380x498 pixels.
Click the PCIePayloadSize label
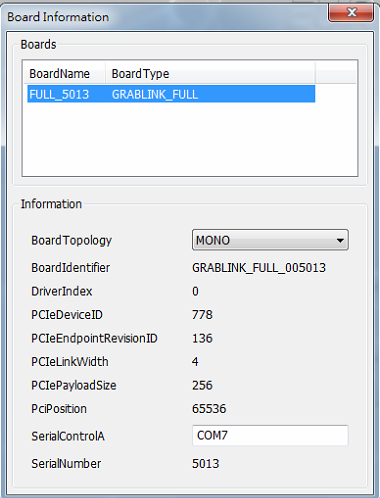pyautogui.click(x=74, y=386)
